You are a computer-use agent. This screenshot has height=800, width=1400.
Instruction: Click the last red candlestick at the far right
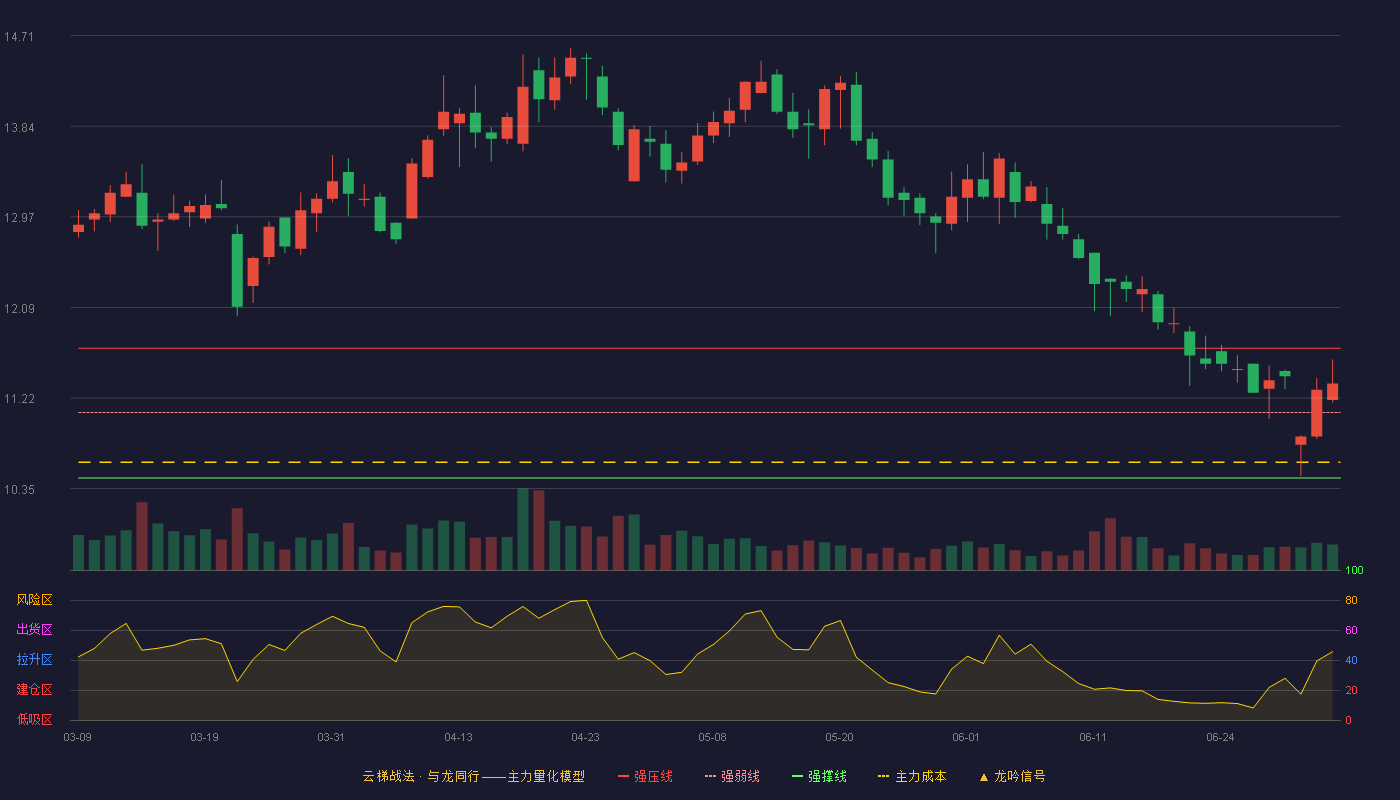coord(1332,391)
